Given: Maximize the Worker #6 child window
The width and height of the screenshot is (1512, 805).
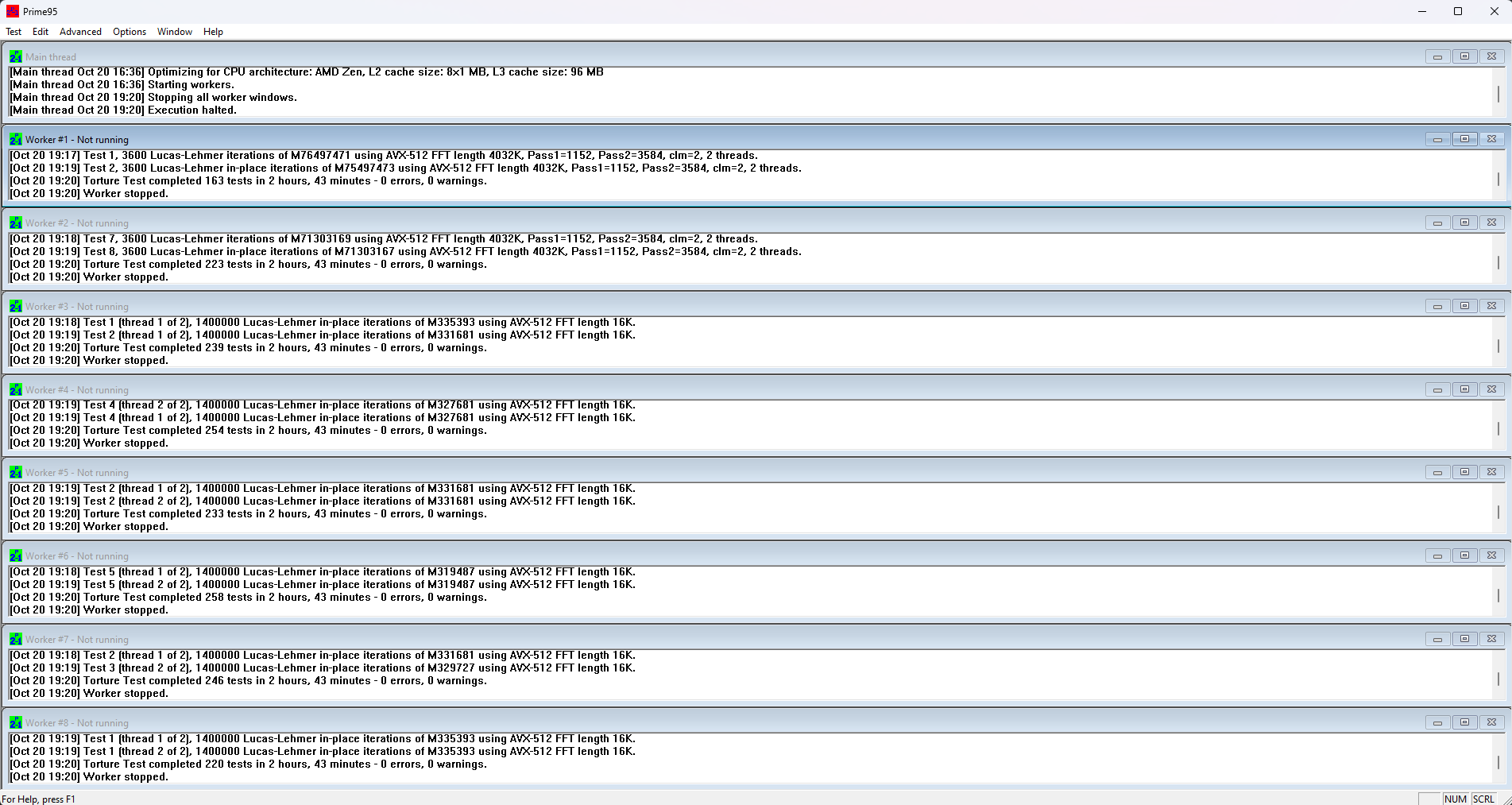Looking at the screenshot, I should point(1464,555).
